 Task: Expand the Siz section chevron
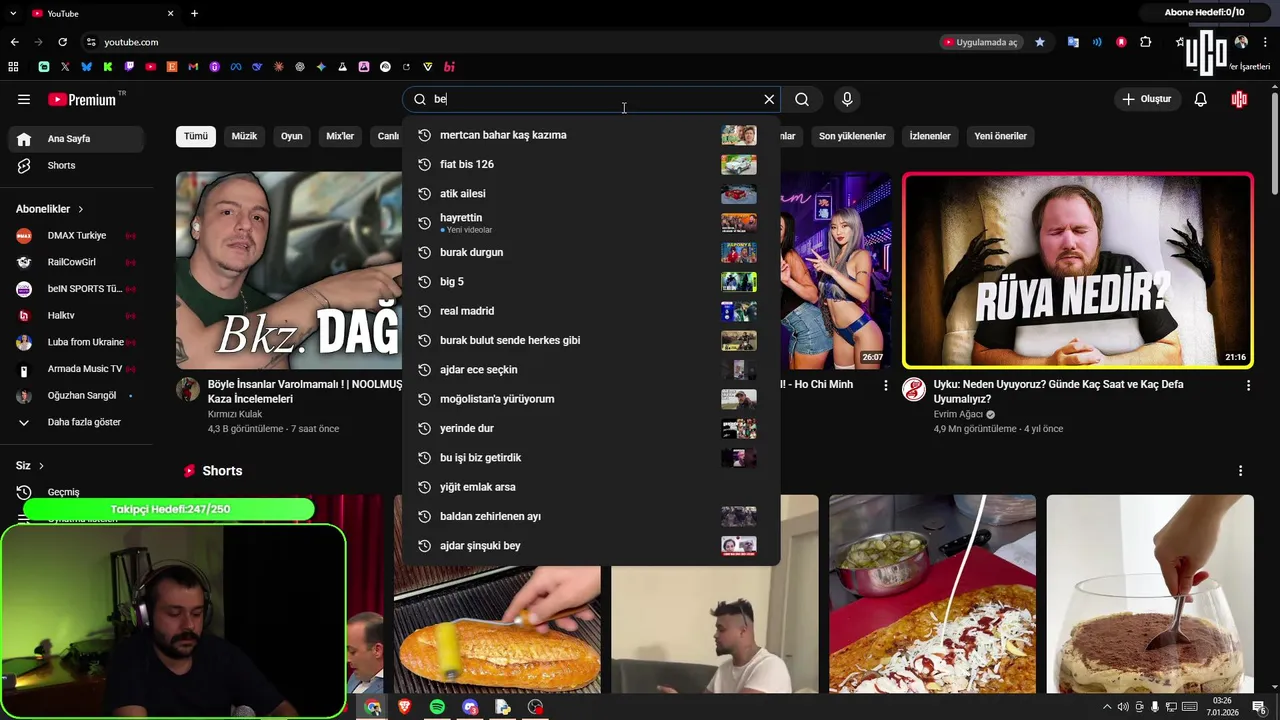[x=41, y=466]
